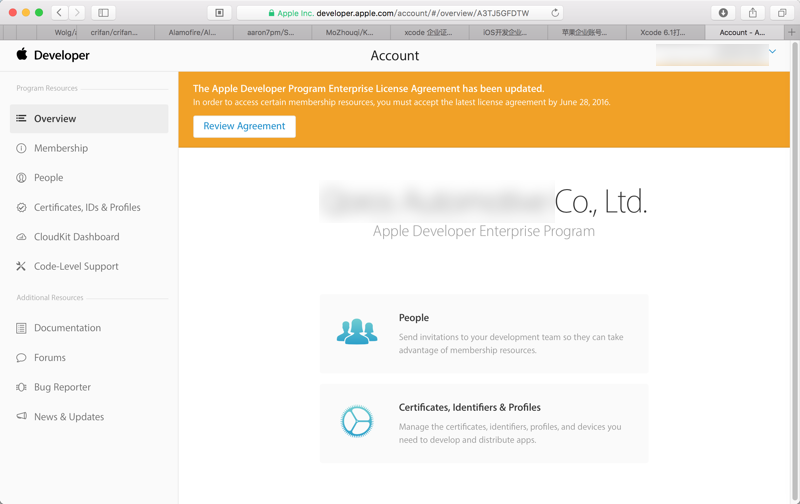Select the Account tab
800x504 pixels.
click(742, 32)
